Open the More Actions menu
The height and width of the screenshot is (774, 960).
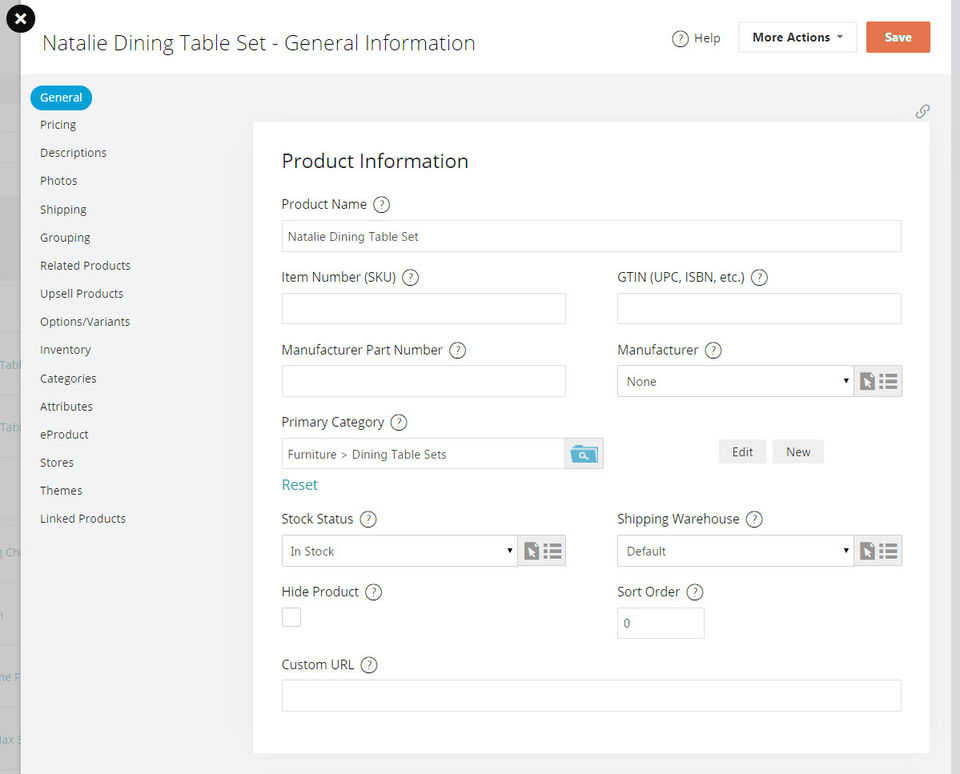pos(797,37)
